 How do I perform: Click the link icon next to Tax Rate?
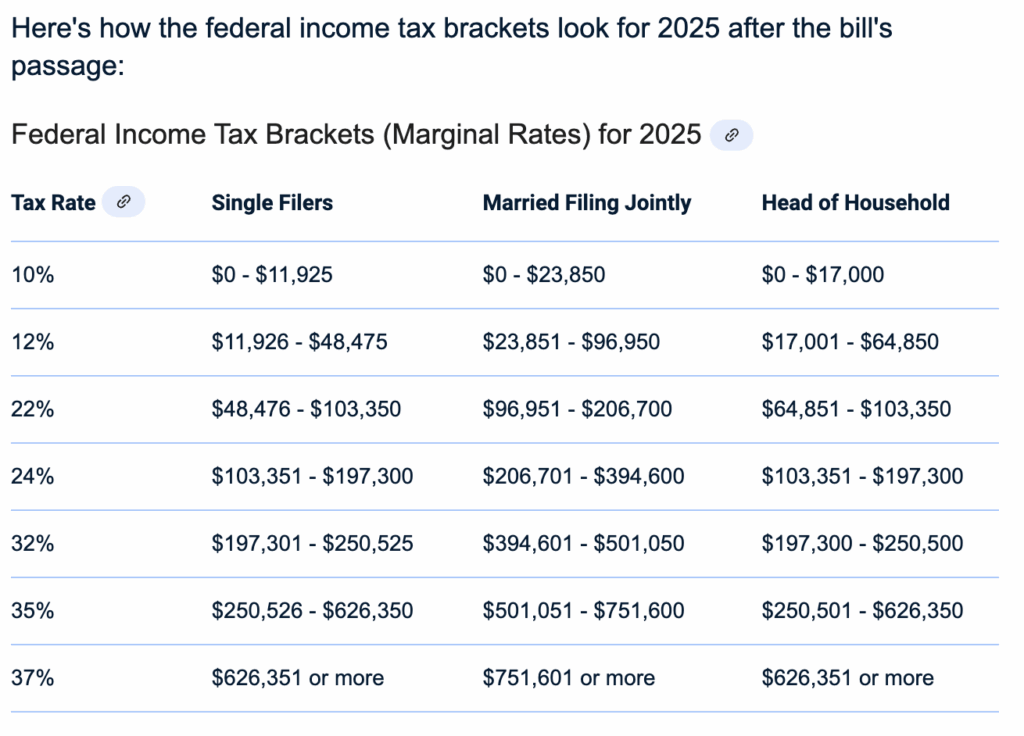point(123,202)
